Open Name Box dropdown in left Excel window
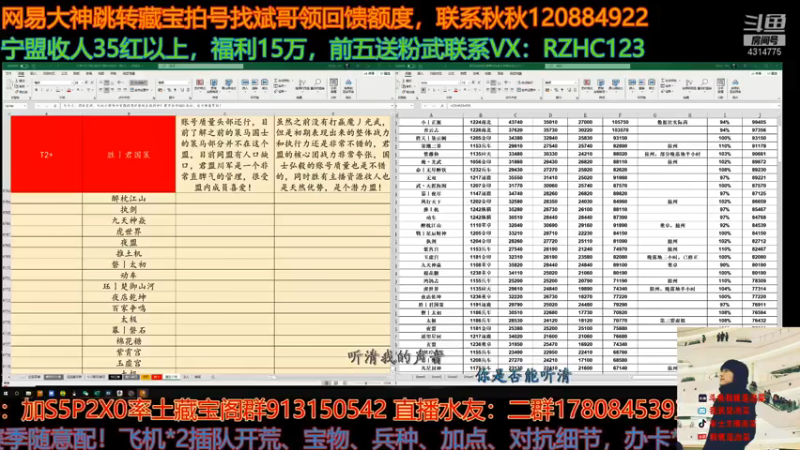Viewport: 800px width, 450px height. pos(24,106)
